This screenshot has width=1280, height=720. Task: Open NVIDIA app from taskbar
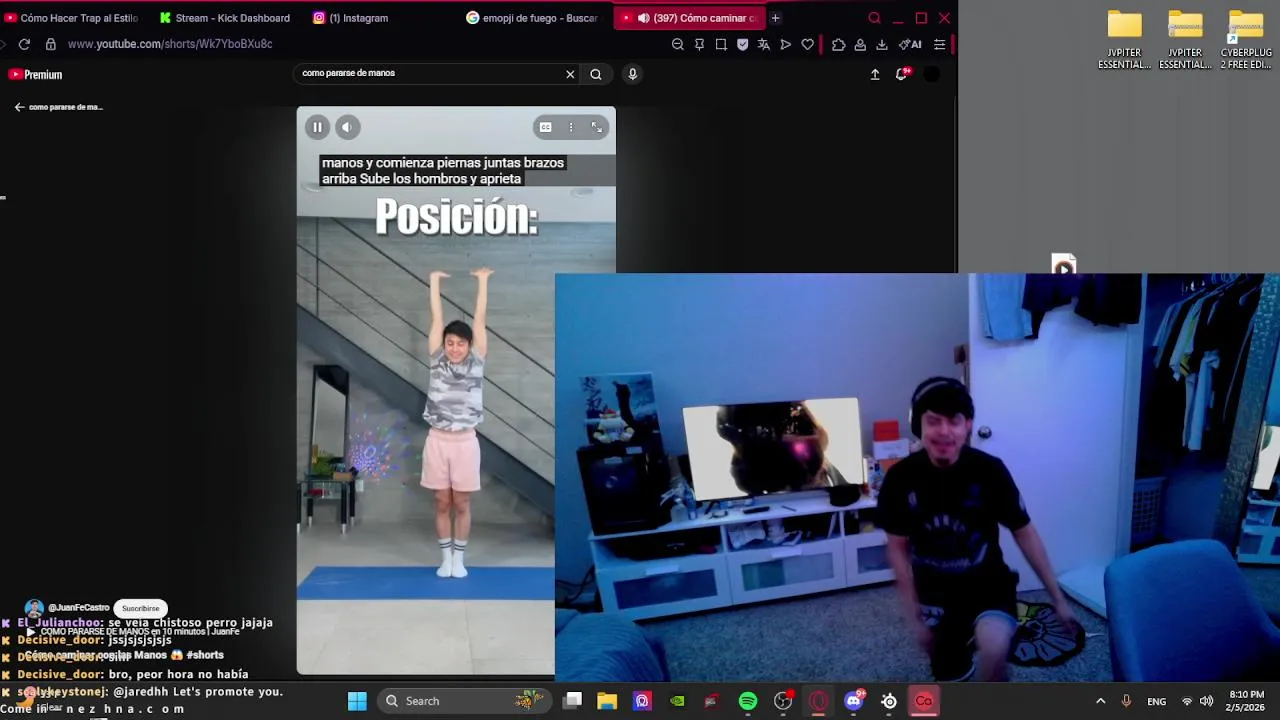(x=677, y=701)
